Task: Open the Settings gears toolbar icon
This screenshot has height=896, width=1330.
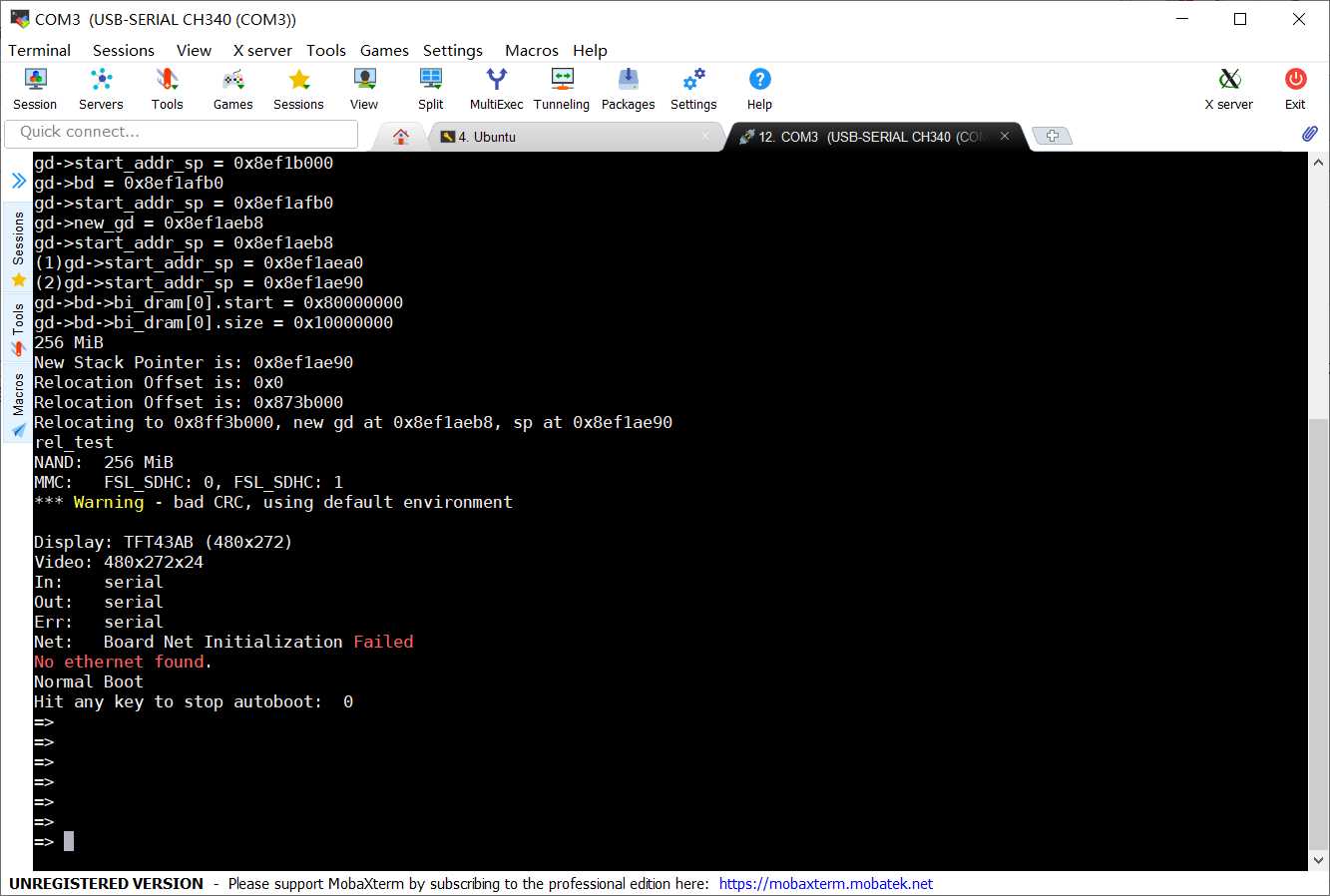Action: click(693, 88)
